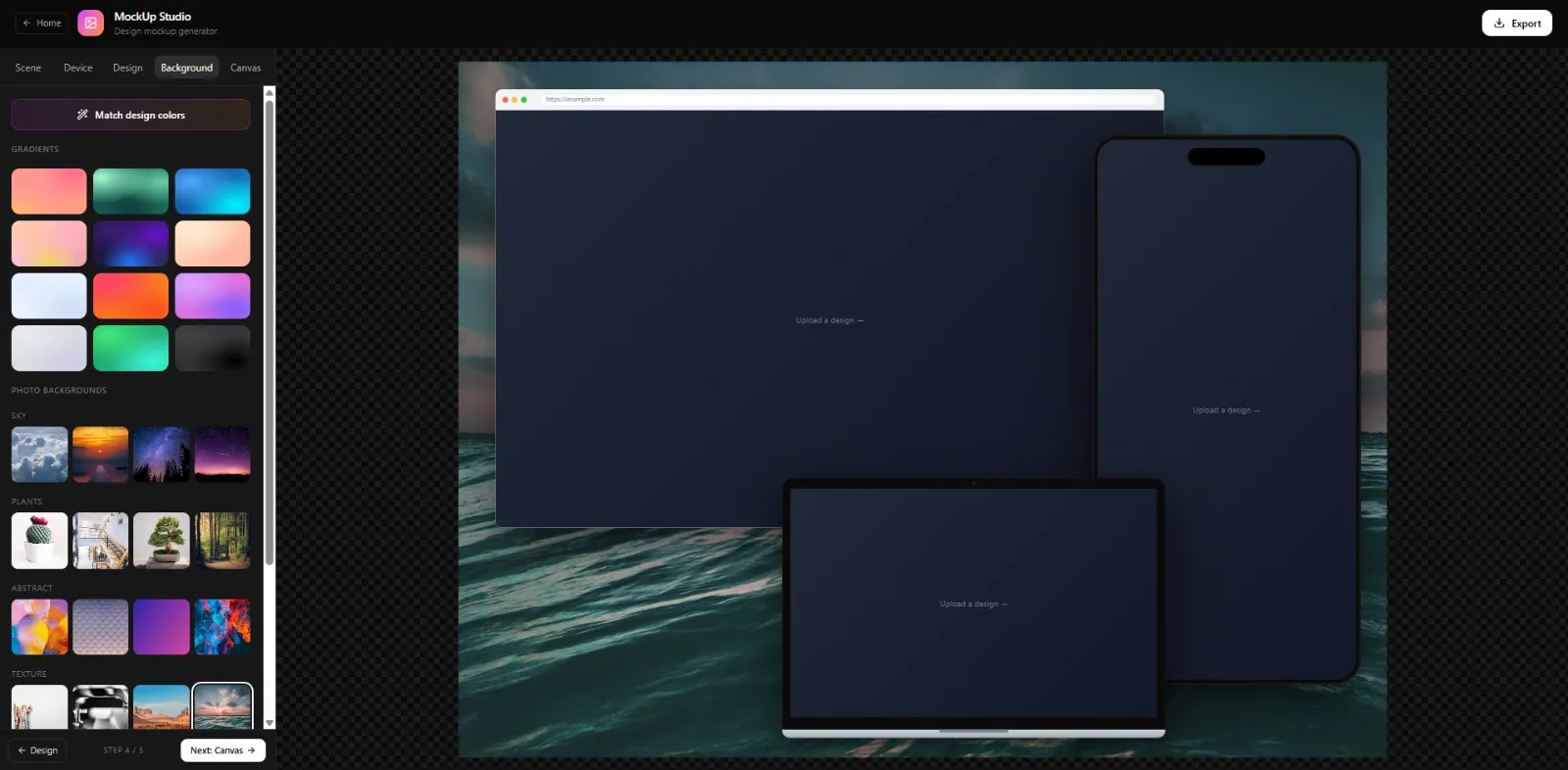This screenshot has height=770, width=1568.
Task: Choose the black and white liquid texture
Action: point(100,707)
